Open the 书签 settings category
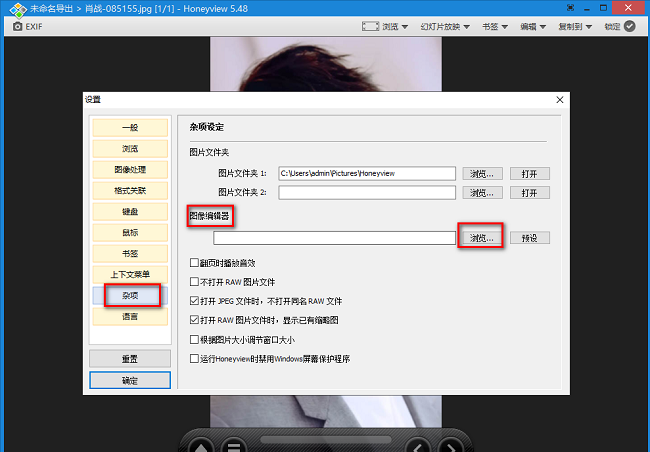650x452 pixels. coord(130,253)
